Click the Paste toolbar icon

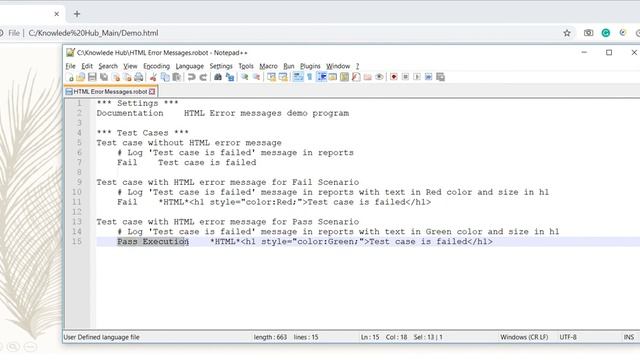point(177,77)
